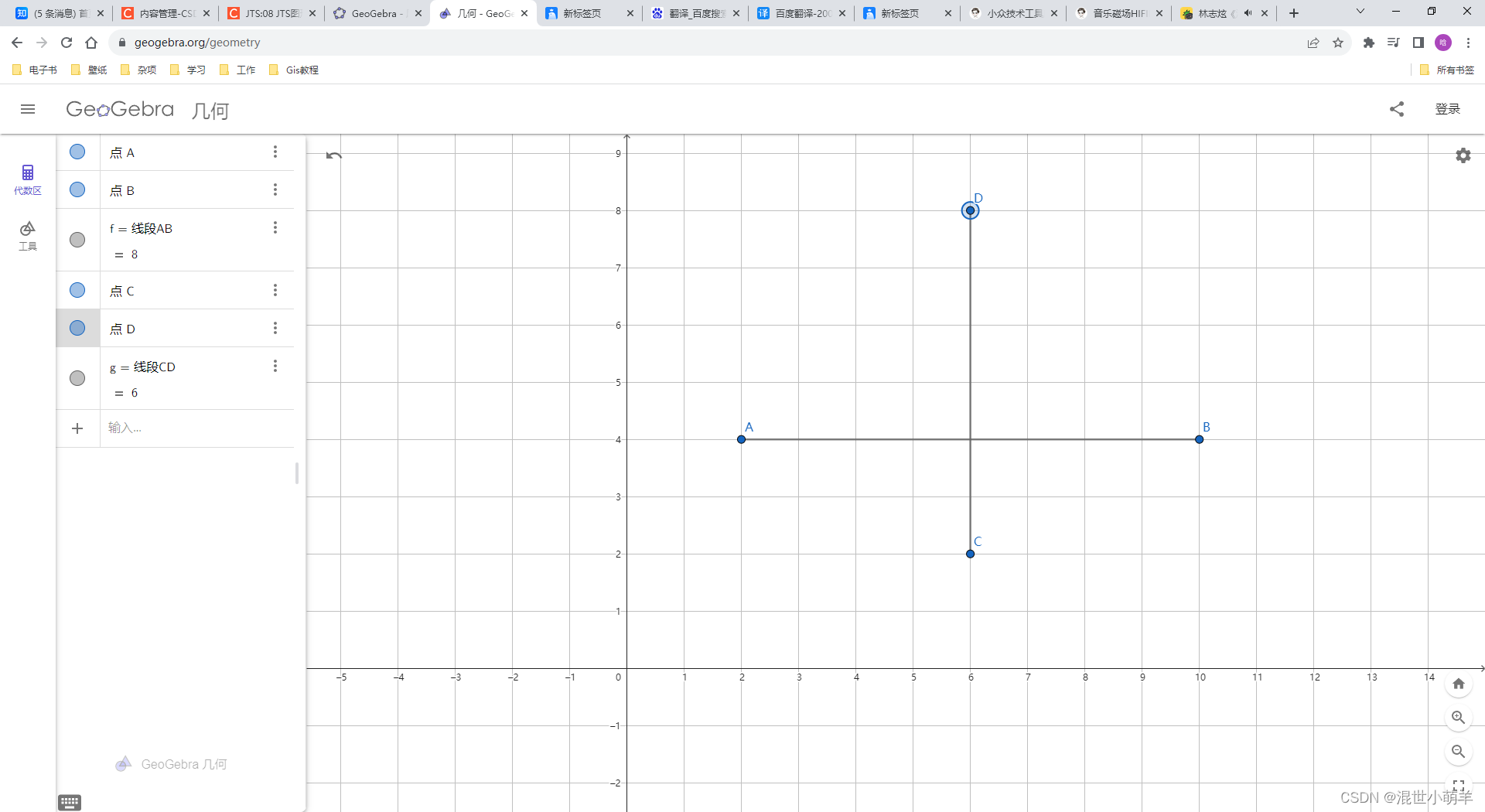Click the geogebra.org/geometry address bar
The height and width of the screenshot is (812, 1485).
click(197, 43)
